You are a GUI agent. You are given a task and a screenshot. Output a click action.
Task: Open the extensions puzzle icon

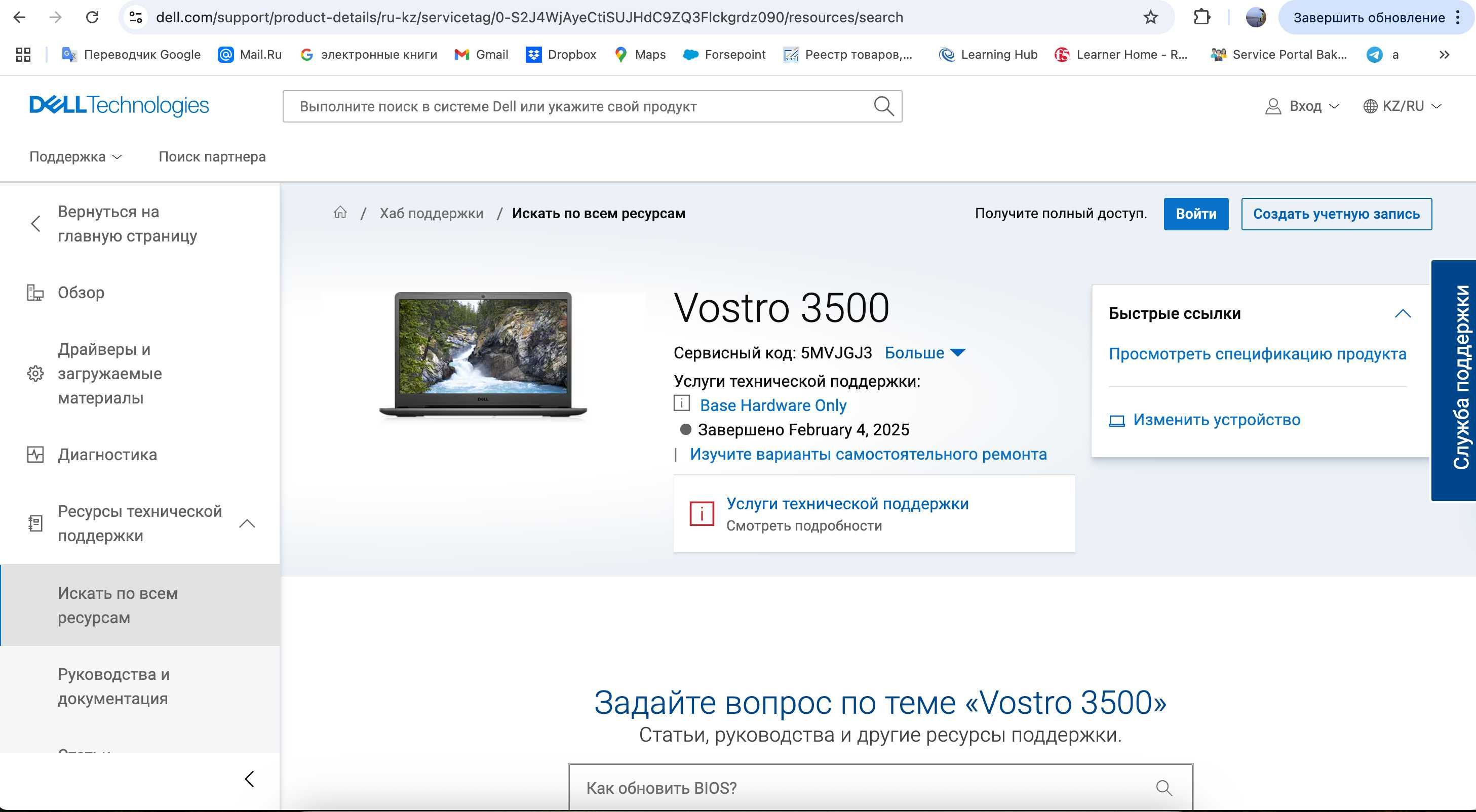coord(1201,17)
